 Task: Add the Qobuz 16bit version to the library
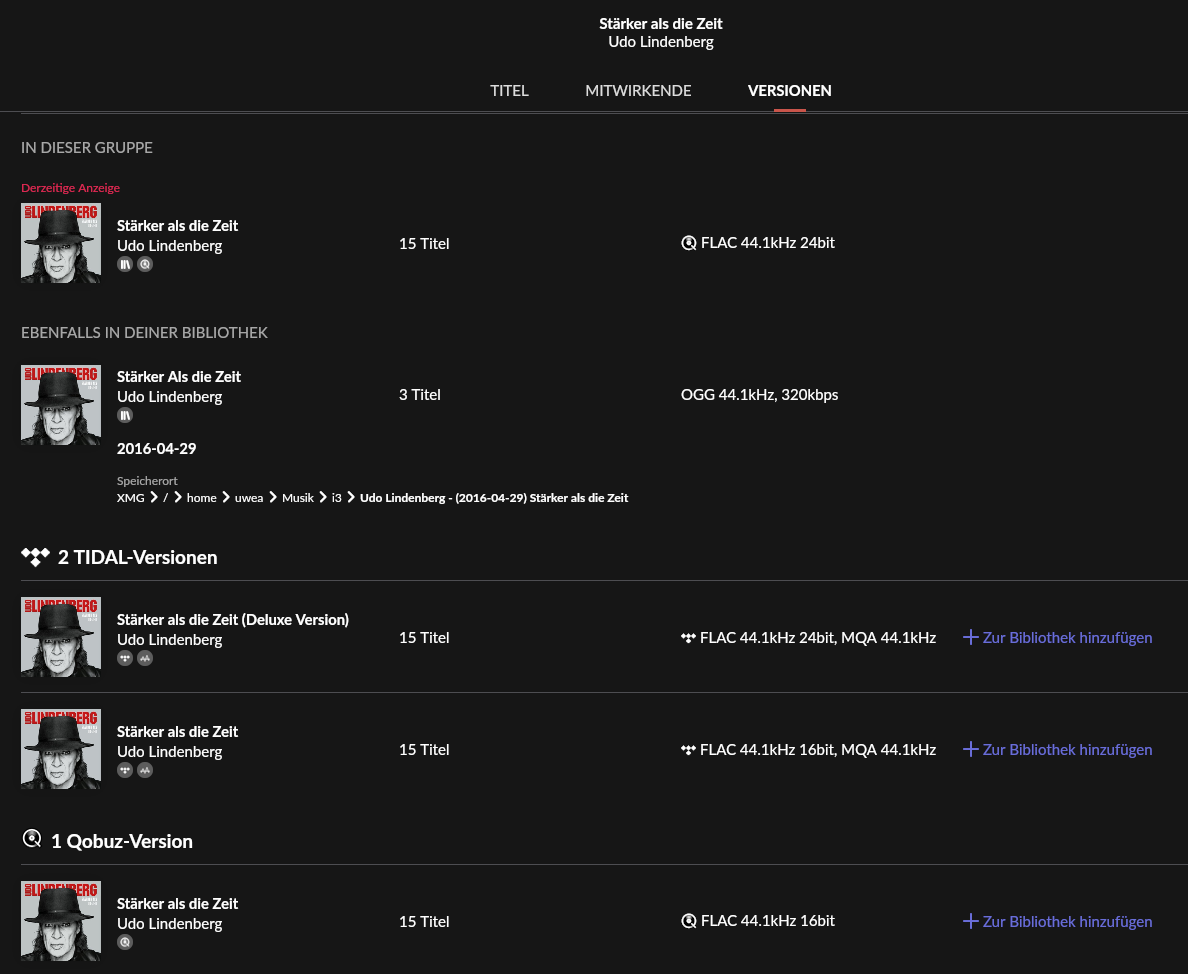pos(1057,922)
